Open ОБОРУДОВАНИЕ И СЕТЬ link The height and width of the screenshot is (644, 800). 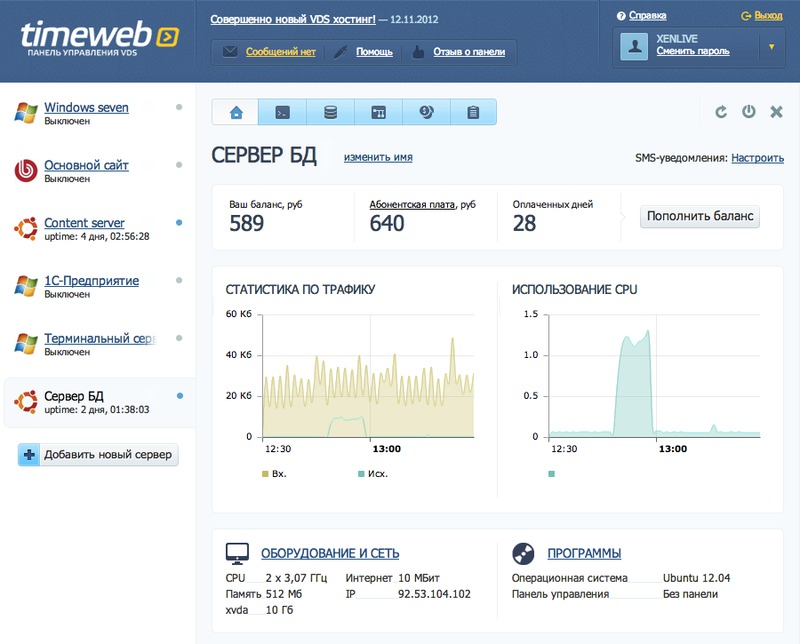point(330,553)
